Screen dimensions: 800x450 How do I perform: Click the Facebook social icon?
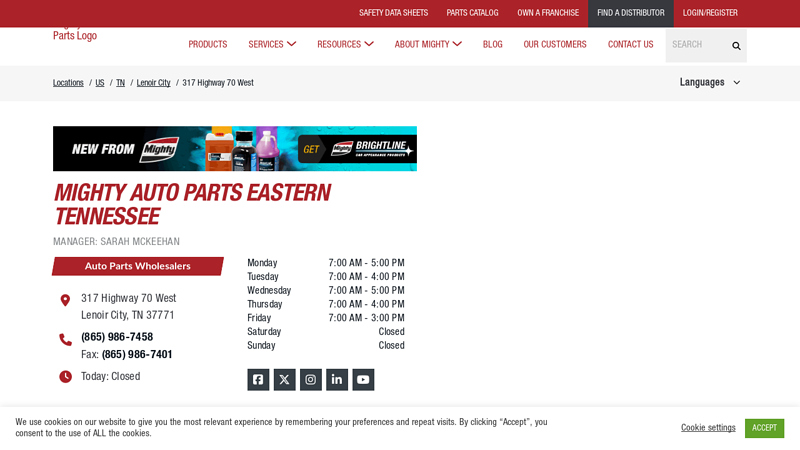pyautogui.click(x=258, y=380)
